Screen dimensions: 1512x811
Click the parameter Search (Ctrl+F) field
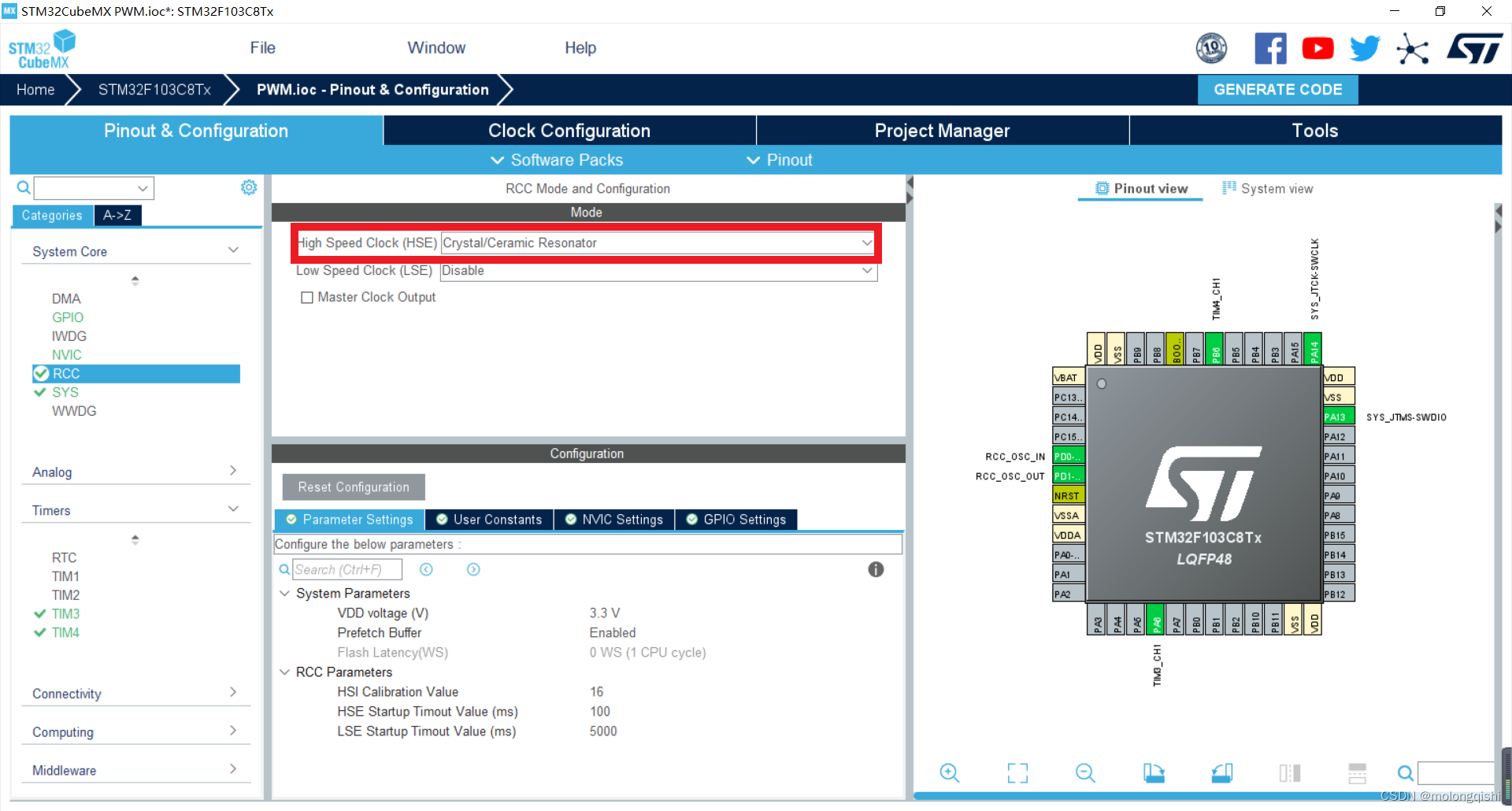click(x=347, y=569)
